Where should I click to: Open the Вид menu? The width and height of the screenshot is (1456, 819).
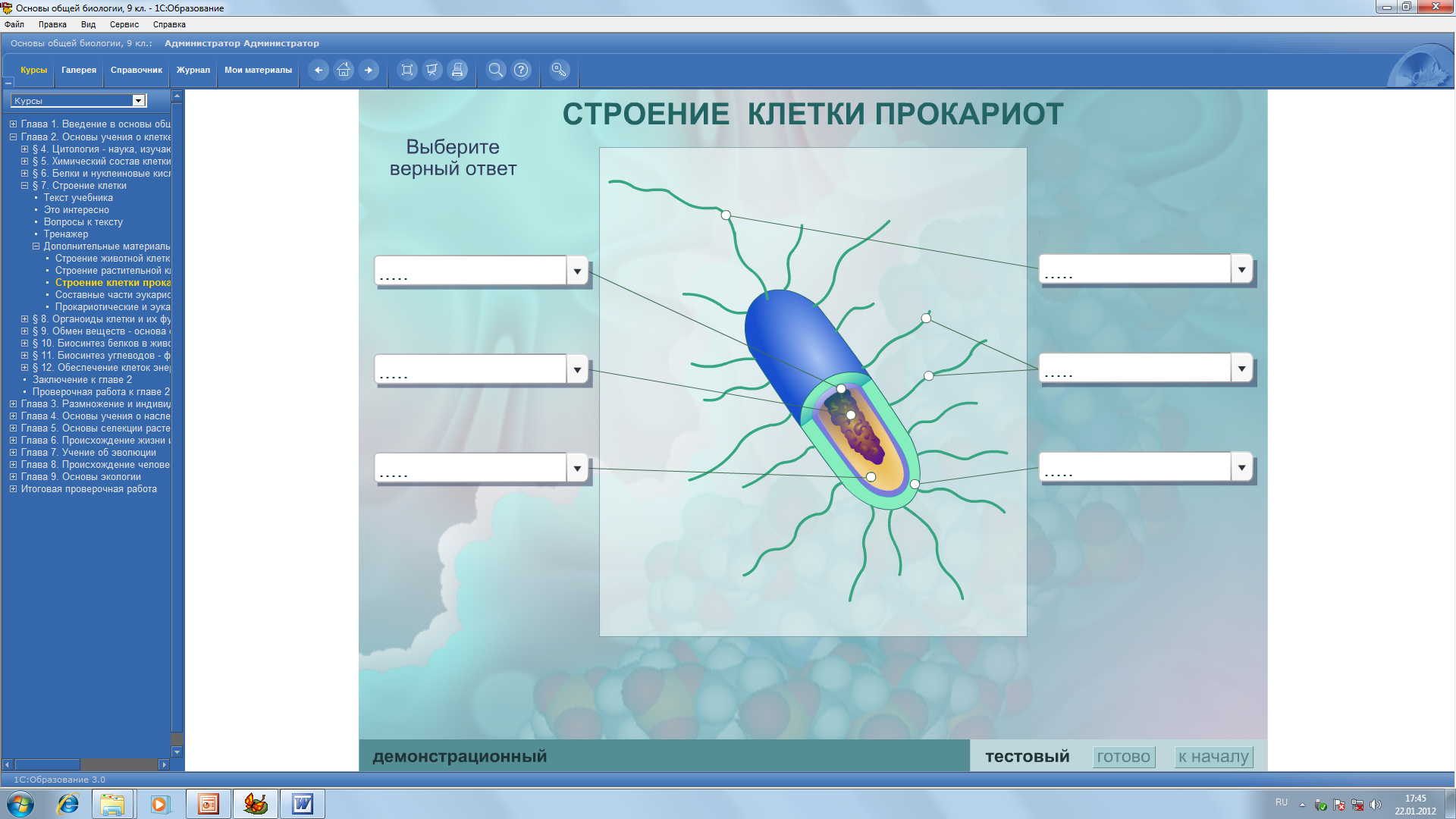[88, 24]
